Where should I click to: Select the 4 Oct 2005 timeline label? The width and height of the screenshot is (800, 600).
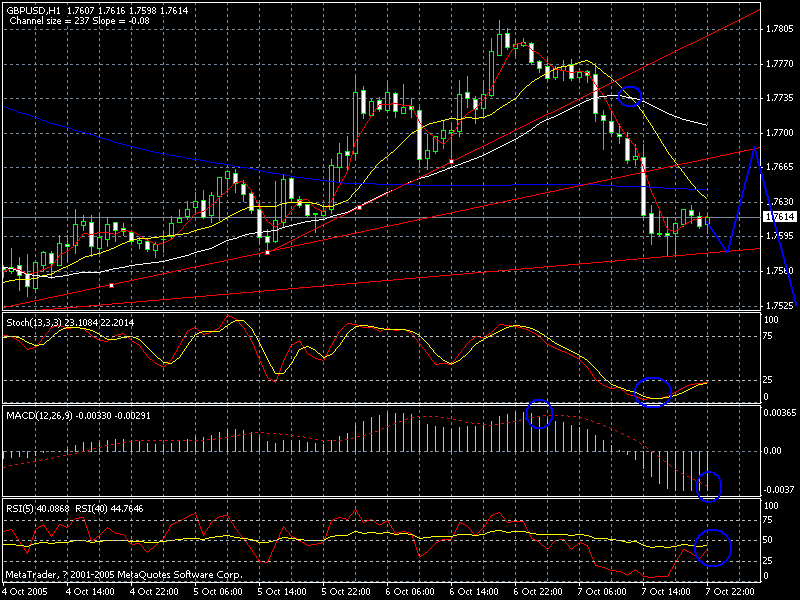pyautogui.click(x=25, y=590)
